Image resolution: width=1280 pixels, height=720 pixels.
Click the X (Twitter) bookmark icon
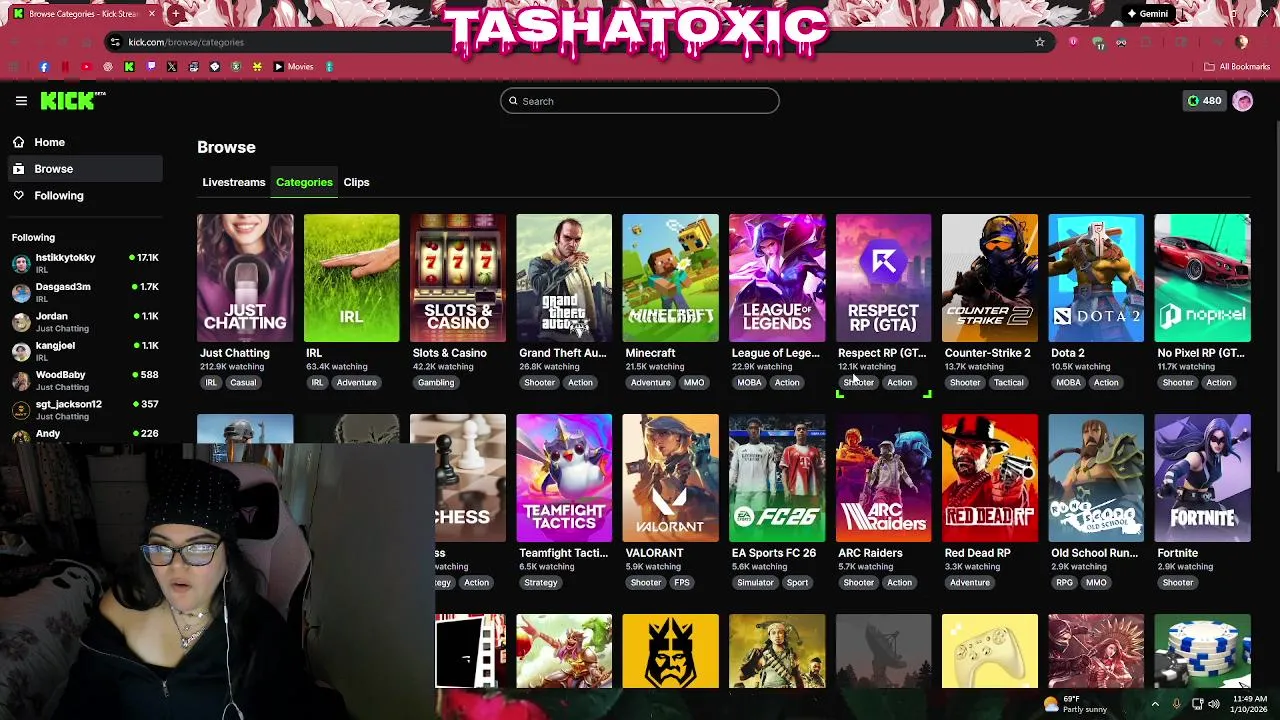pos(172,67)
